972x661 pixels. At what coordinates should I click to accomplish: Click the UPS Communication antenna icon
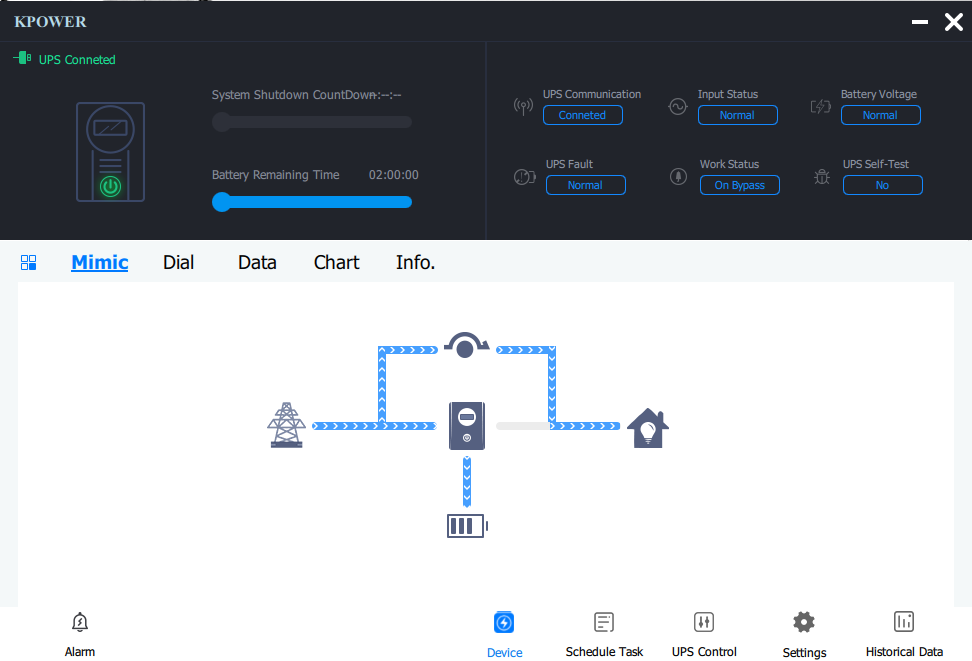coord(523,107)
